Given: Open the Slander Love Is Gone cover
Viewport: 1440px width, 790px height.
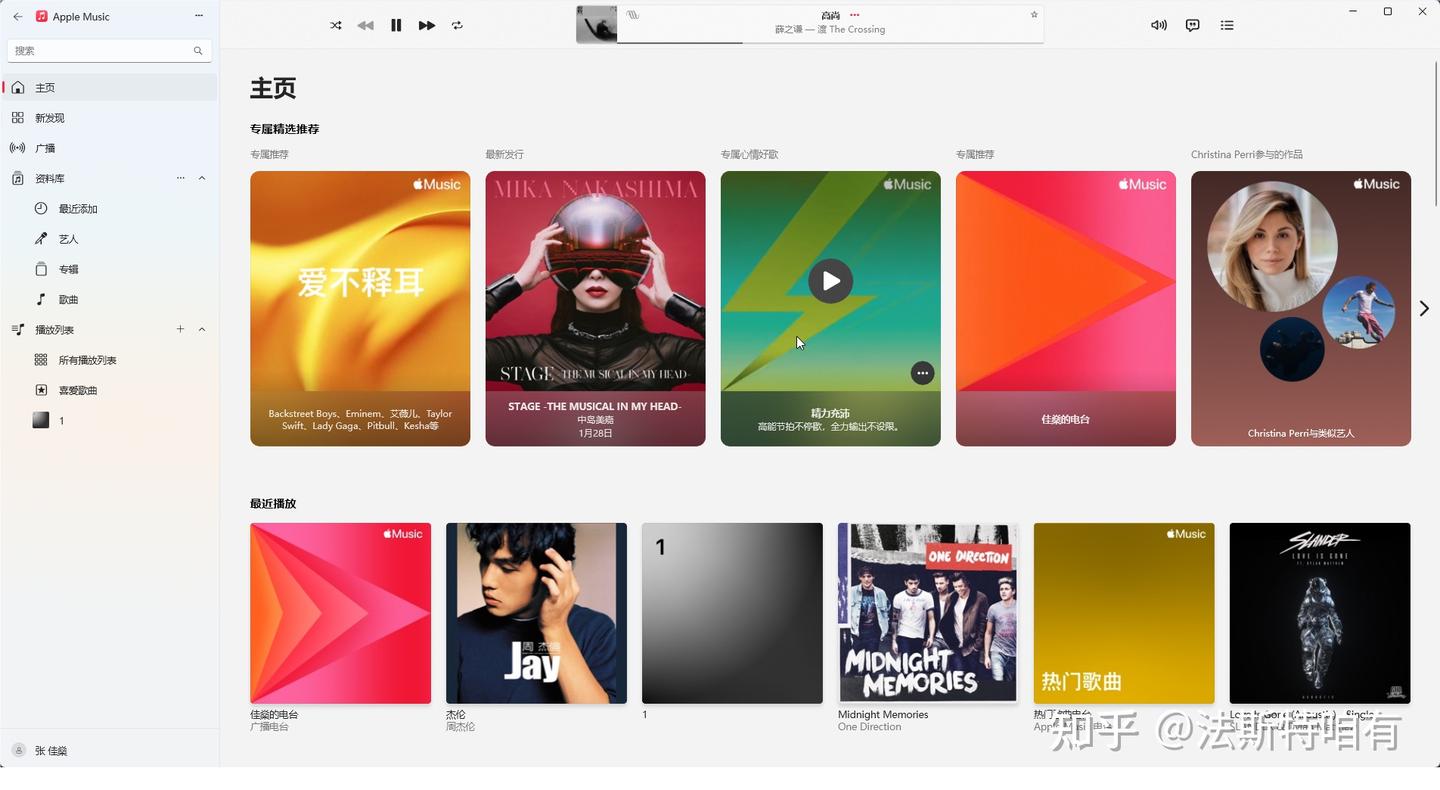Looking at the screenshot, I should tap(1320, 613).
